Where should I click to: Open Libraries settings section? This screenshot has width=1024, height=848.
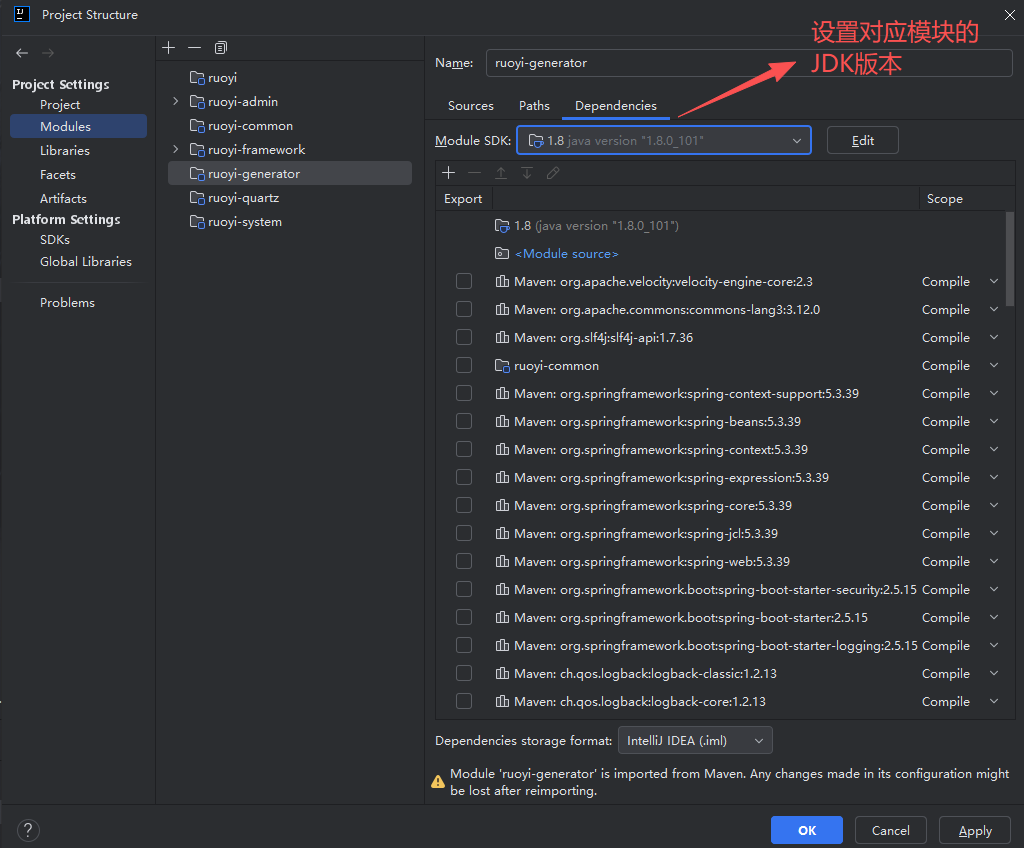[x=65, y=151]
